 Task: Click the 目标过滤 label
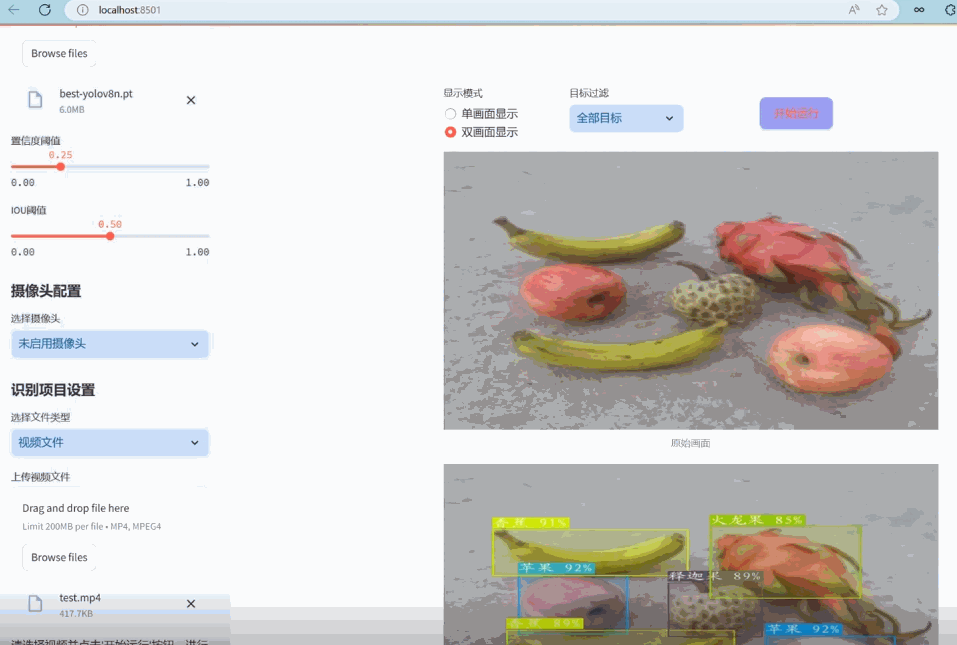(589, 93)
